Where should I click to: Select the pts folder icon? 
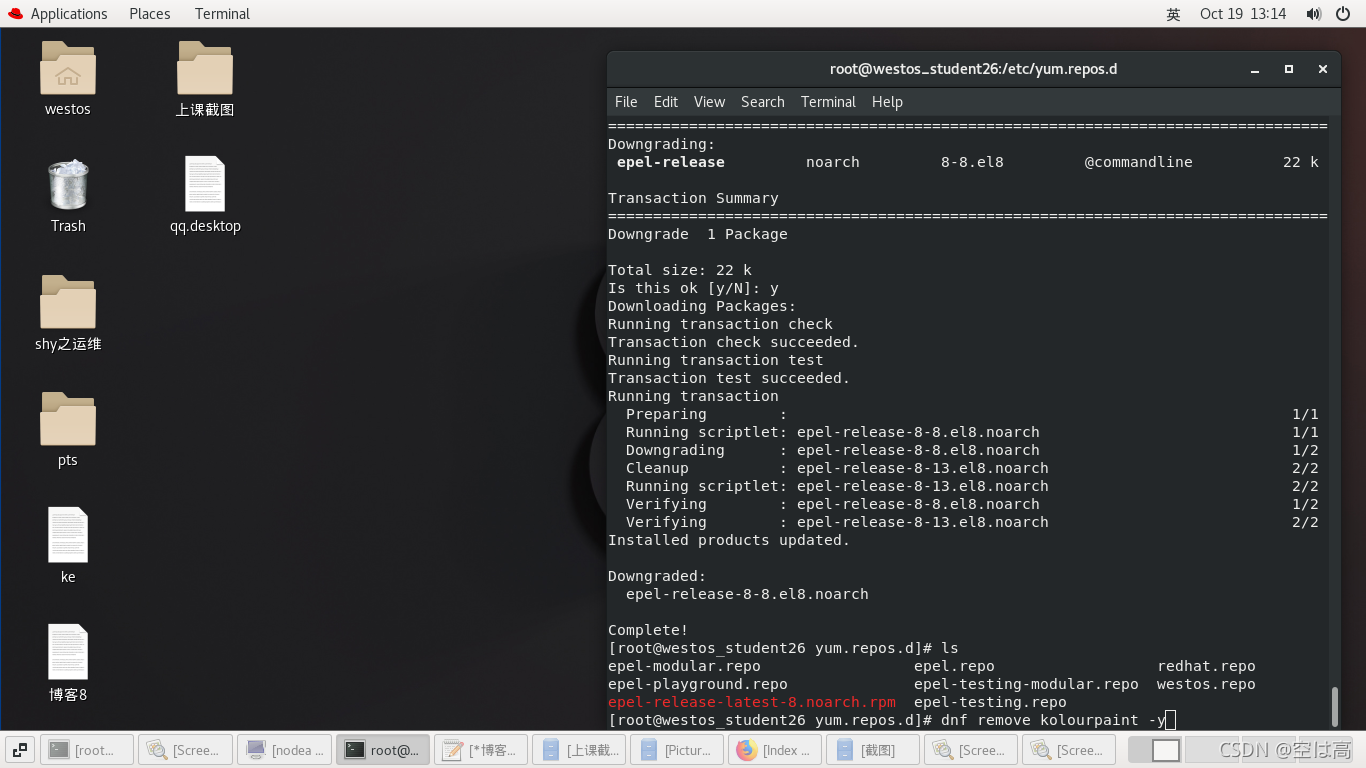pyautogui.click(x=68, y=419)
